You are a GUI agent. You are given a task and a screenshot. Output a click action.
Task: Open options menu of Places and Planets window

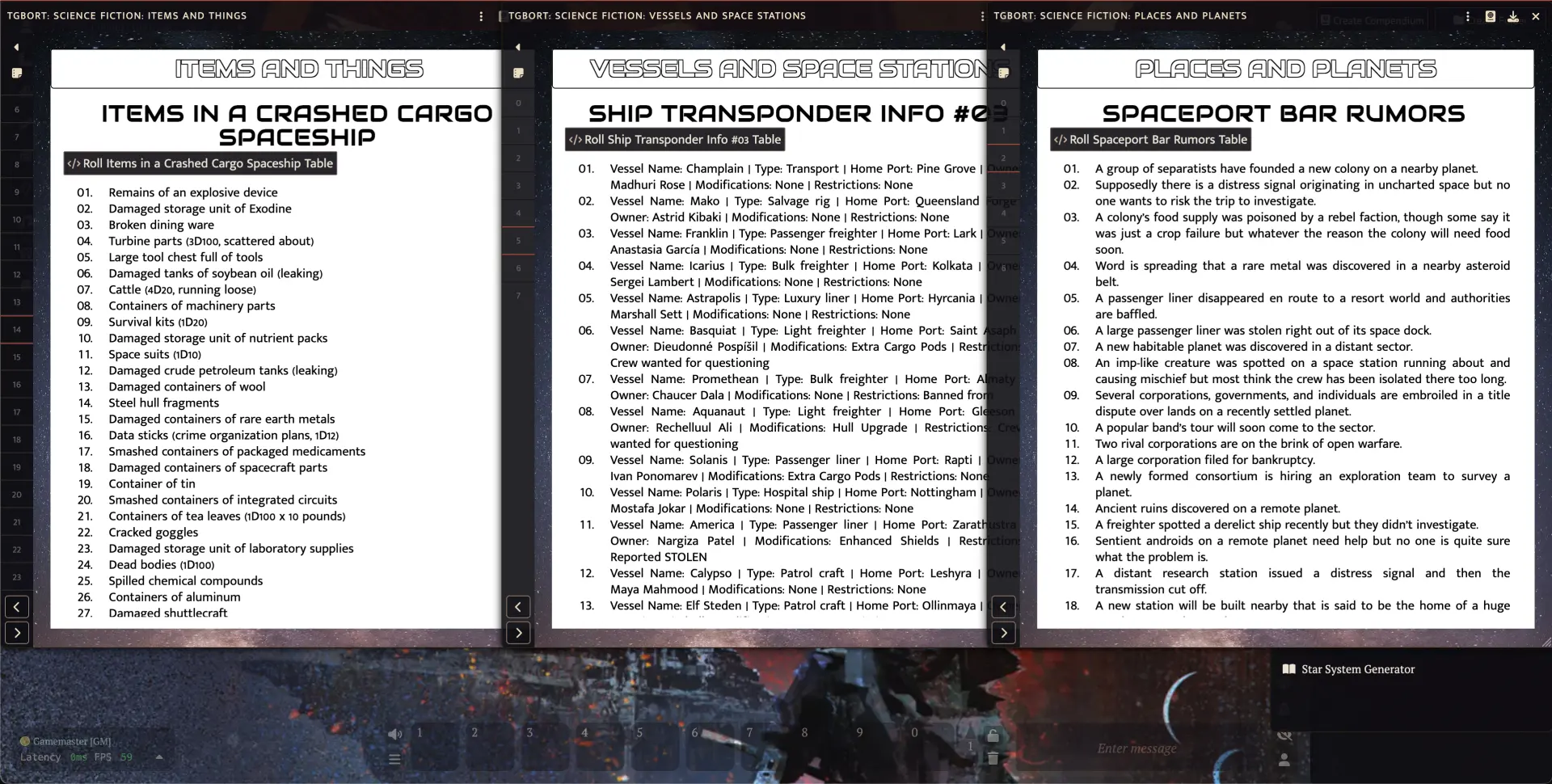click(x=1467, y=16)
